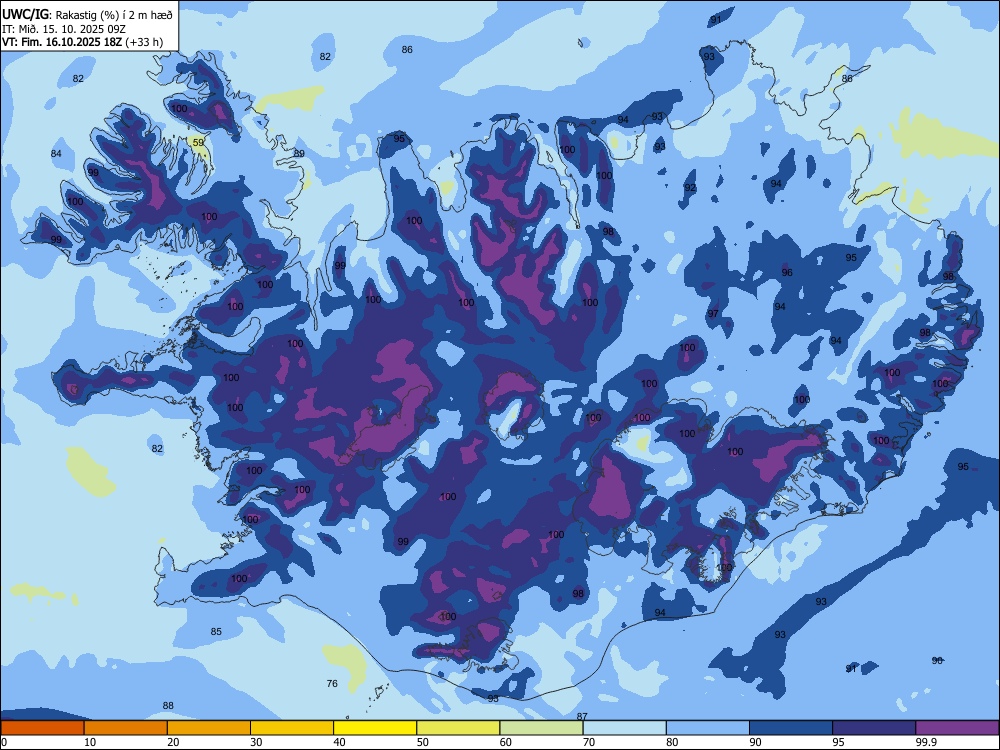Click the "89" map value
This screenshot has width=1000, height=750.
tap(299, 154)
